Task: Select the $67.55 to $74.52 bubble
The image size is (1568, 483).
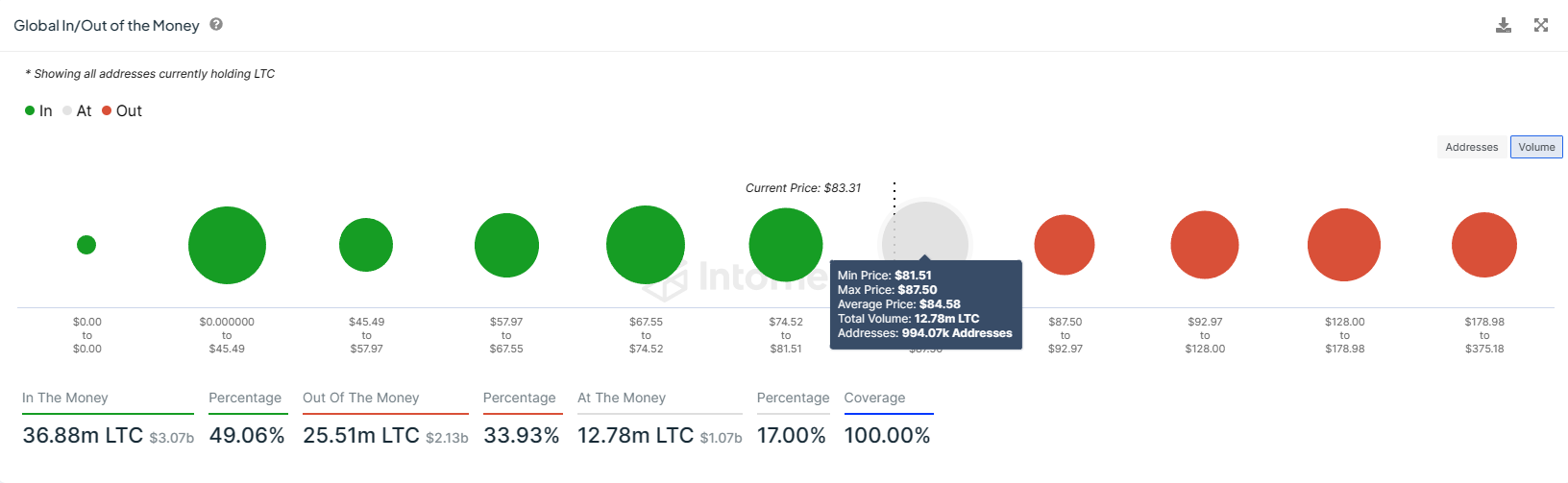Action: click(646, 245)
